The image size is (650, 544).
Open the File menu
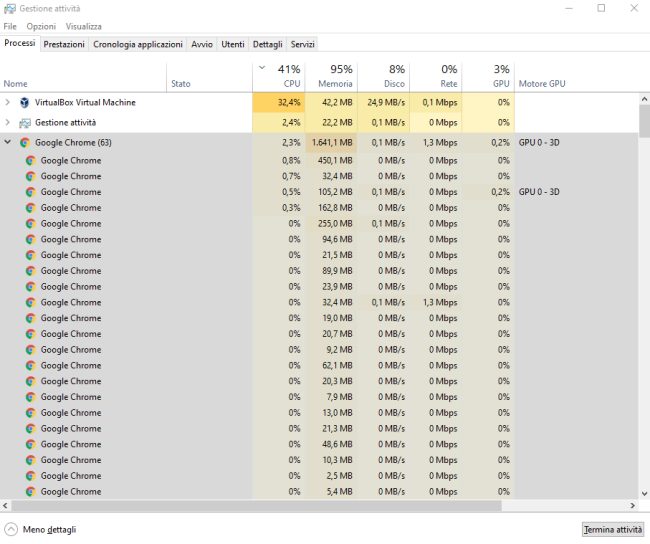click(x=10, y=27)
